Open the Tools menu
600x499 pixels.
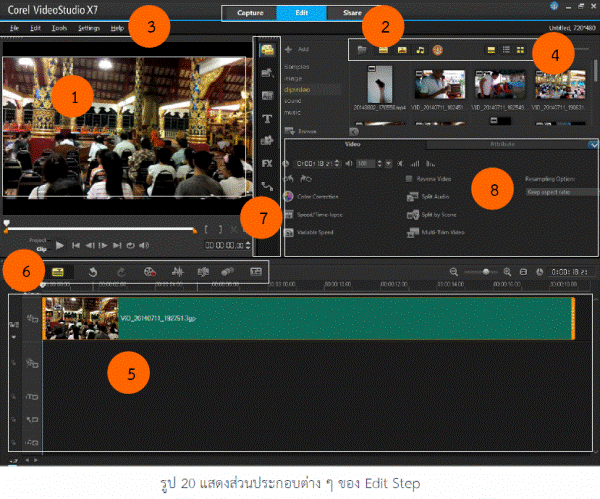[x=59, y=28]
